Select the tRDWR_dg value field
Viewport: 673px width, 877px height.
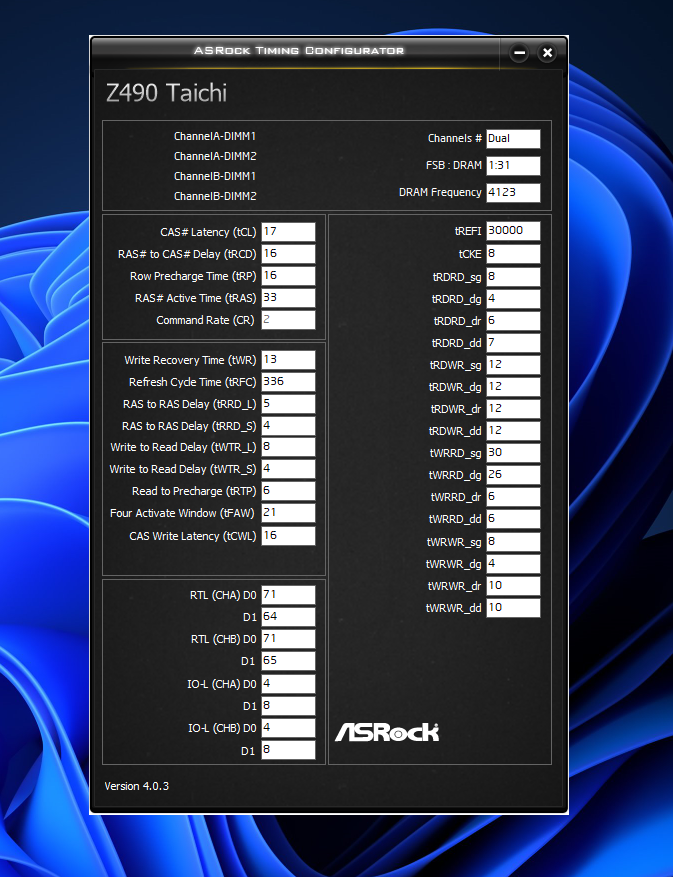tap(513, 386)
